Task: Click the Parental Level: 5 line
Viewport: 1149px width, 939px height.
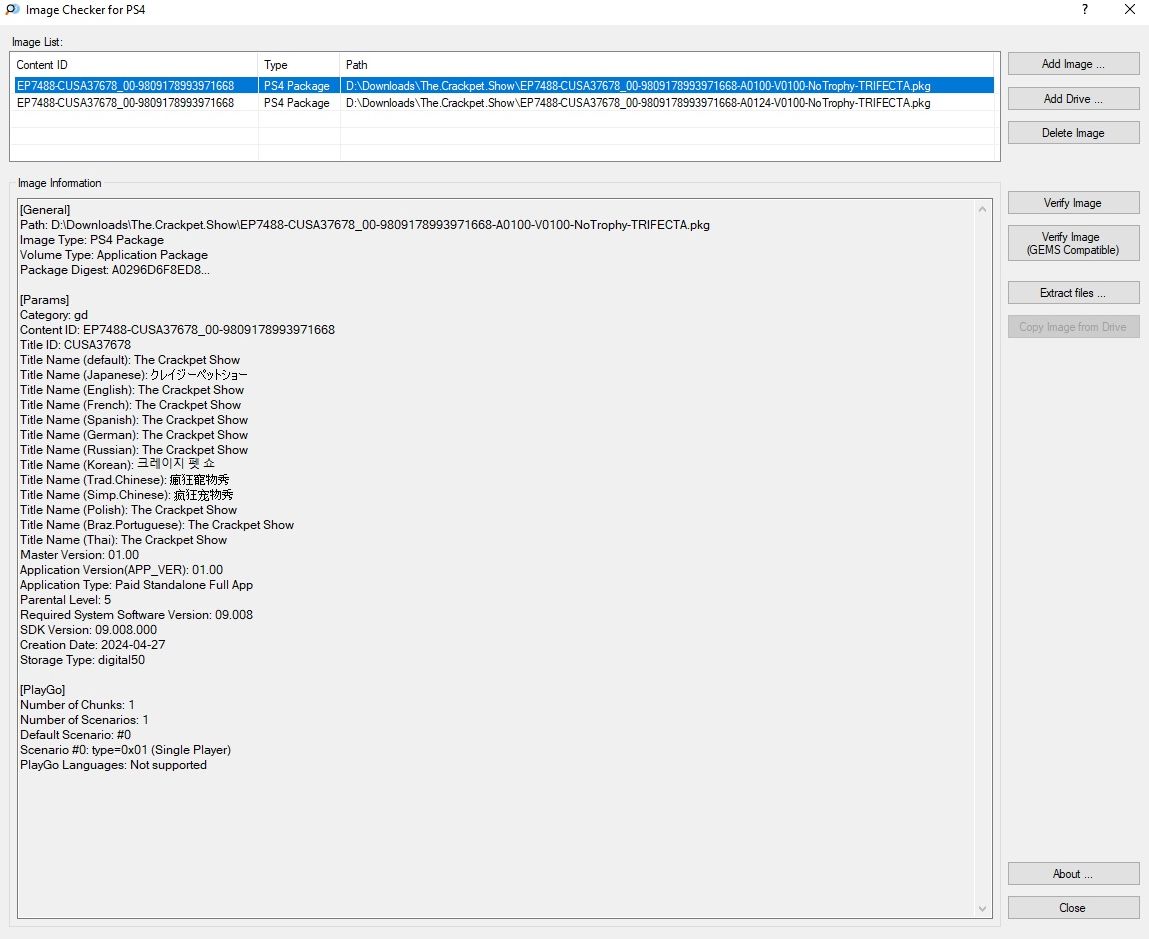Action: [x=65, y=600]
